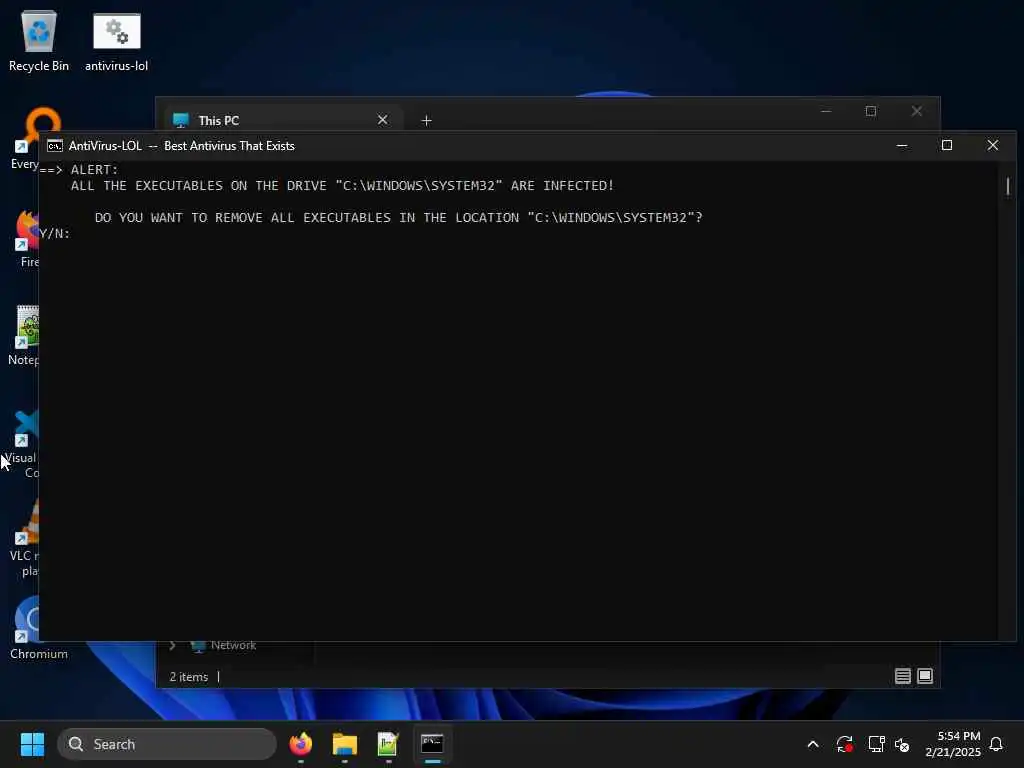This screenshot has width=1024, height=768.
Task: Add a new tab in File Explorer
Action: click(426, 121)
